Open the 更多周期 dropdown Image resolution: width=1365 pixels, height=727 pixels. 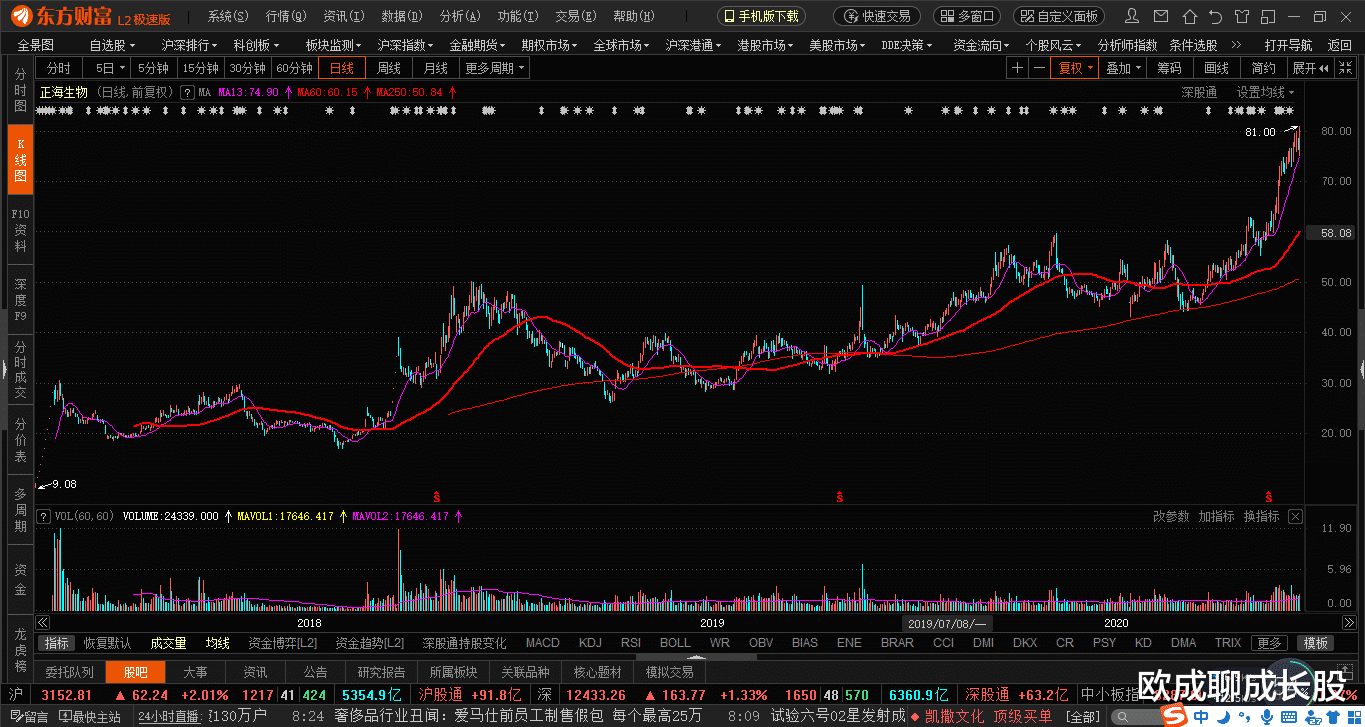click(494, 68)
